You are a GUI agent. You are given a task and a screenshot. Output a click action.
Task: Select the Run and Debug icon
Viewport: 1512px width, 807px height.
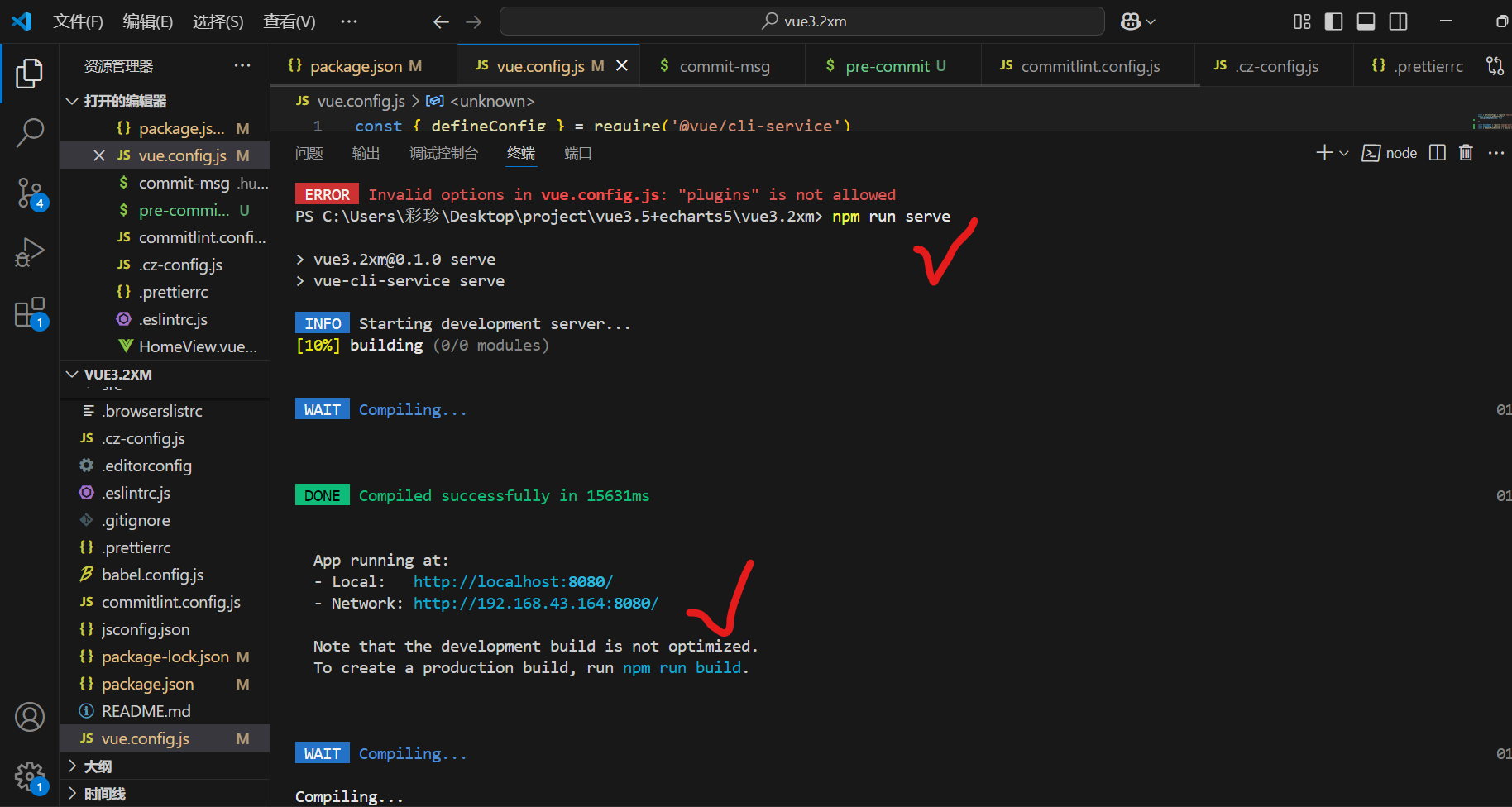pos(30,252)
